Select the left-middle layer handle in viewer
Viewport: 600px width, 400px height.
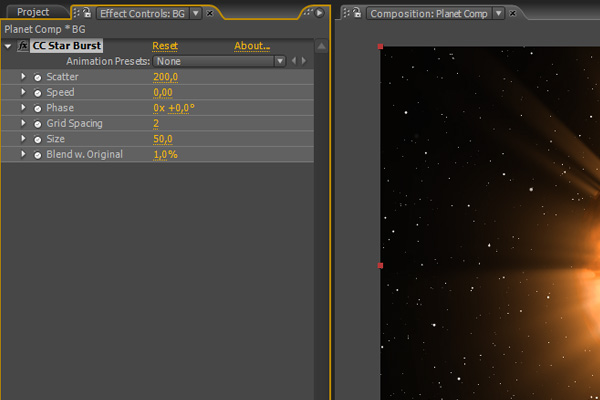[x=380, y=266]
